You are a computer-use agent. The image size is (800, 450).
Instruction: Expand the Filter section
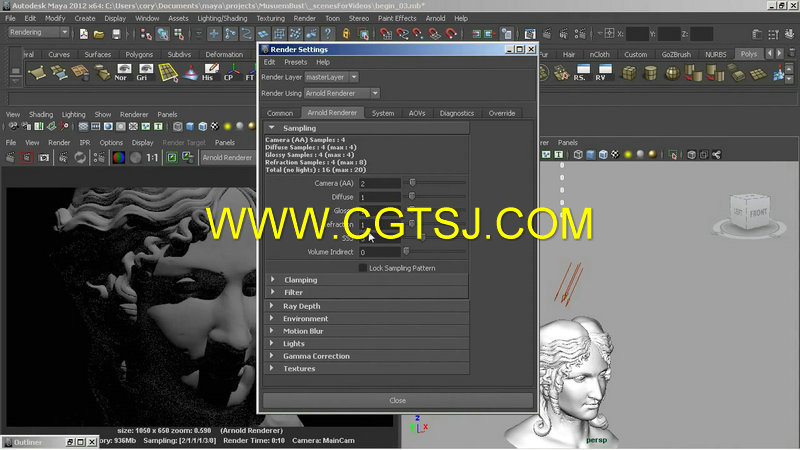(272, 292)
